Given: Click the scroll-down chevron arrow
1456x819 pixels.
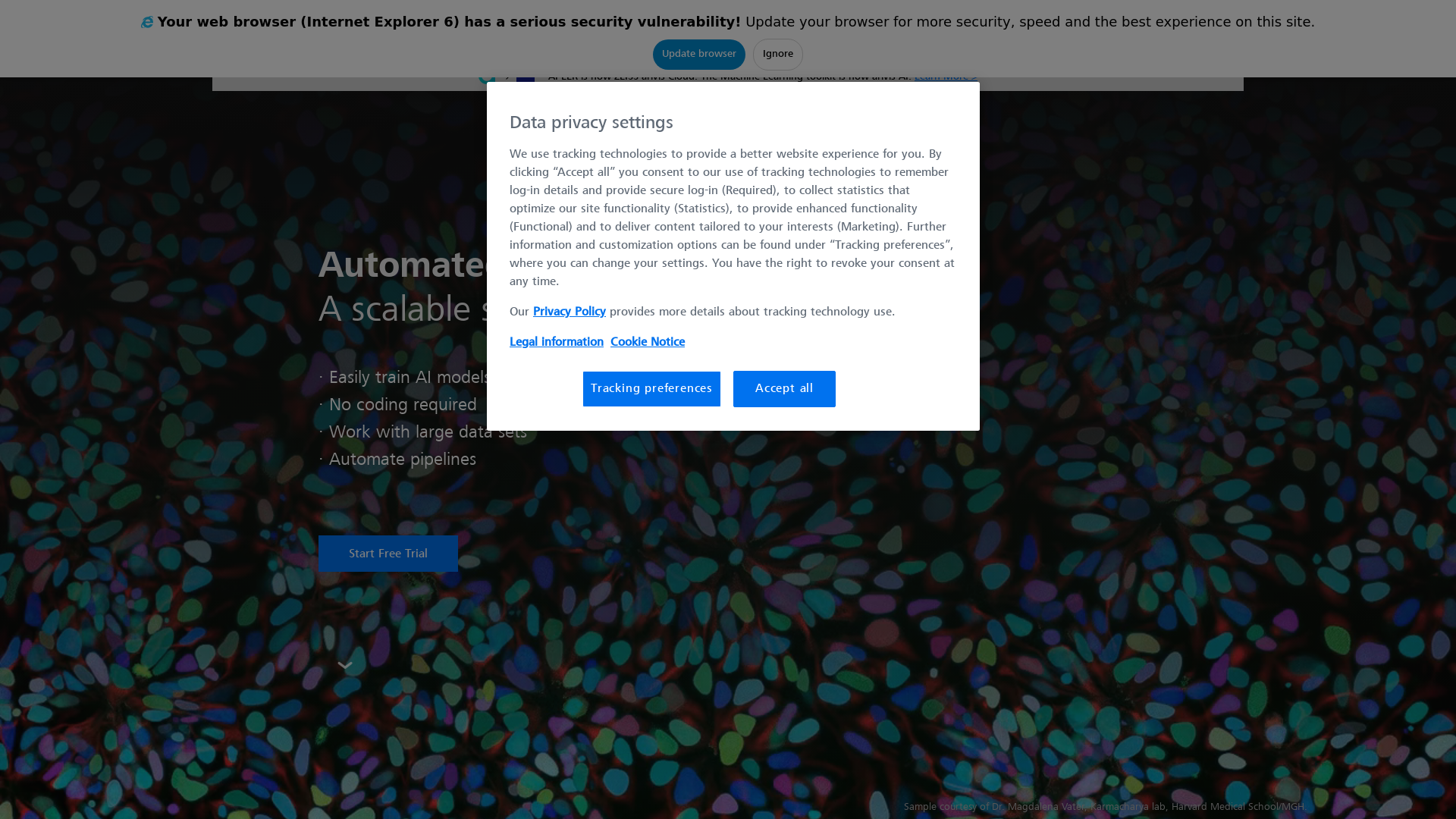Looking at the screenshot, I should (x=345, y=666).
